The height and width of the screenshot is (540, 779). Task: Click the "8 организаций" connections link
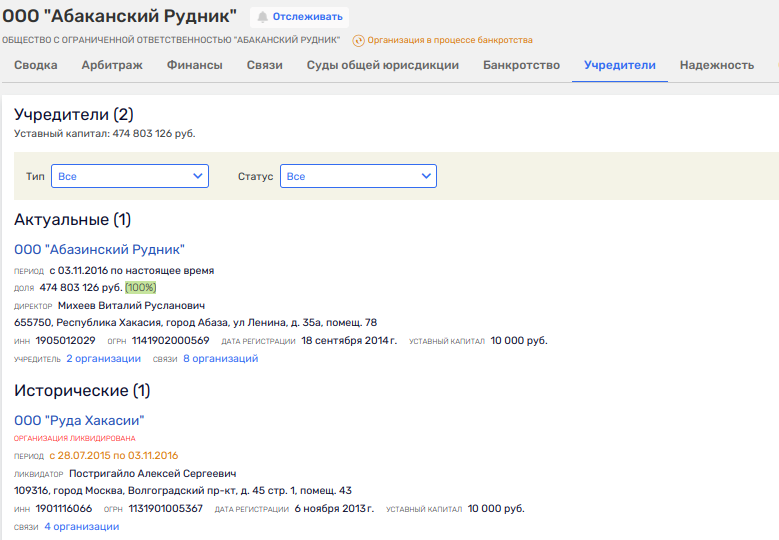(221, 359)
